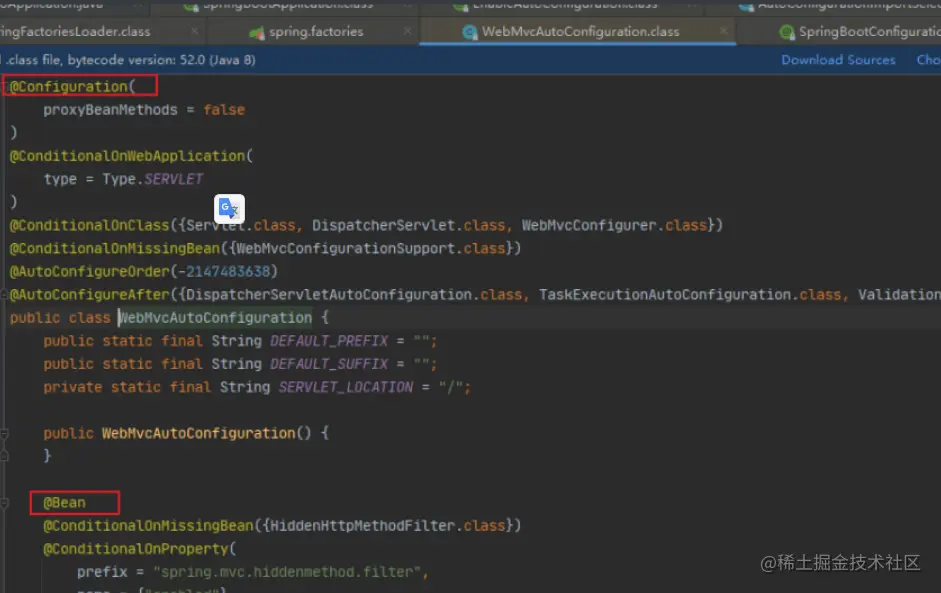Click TaskExecutionAutoConfiguration.class reference
The width and height of the screenshot is (941, 593).
(x=690, y=295)
